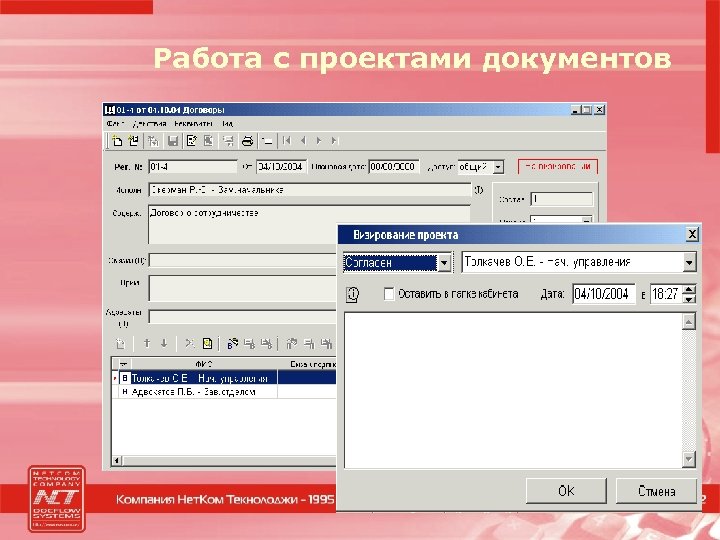Click the greyed list icon before printer
The width and height of the screenshot is (720, 540).
pos(228,141)
